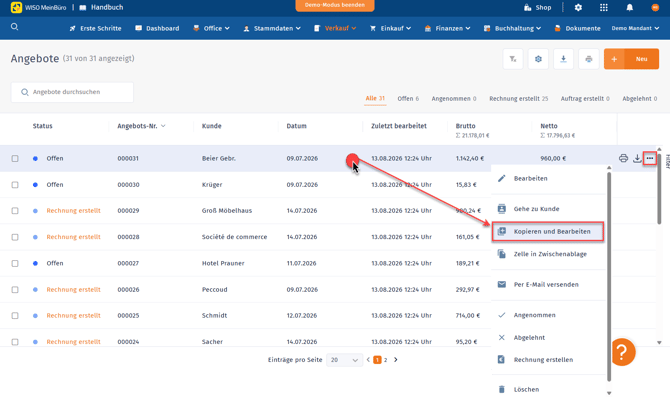Image resolution: width=670 pixels, height=397 pixels.
Task: Choose Rechnung erstellen in menu
Action: [x=549, y=360]
